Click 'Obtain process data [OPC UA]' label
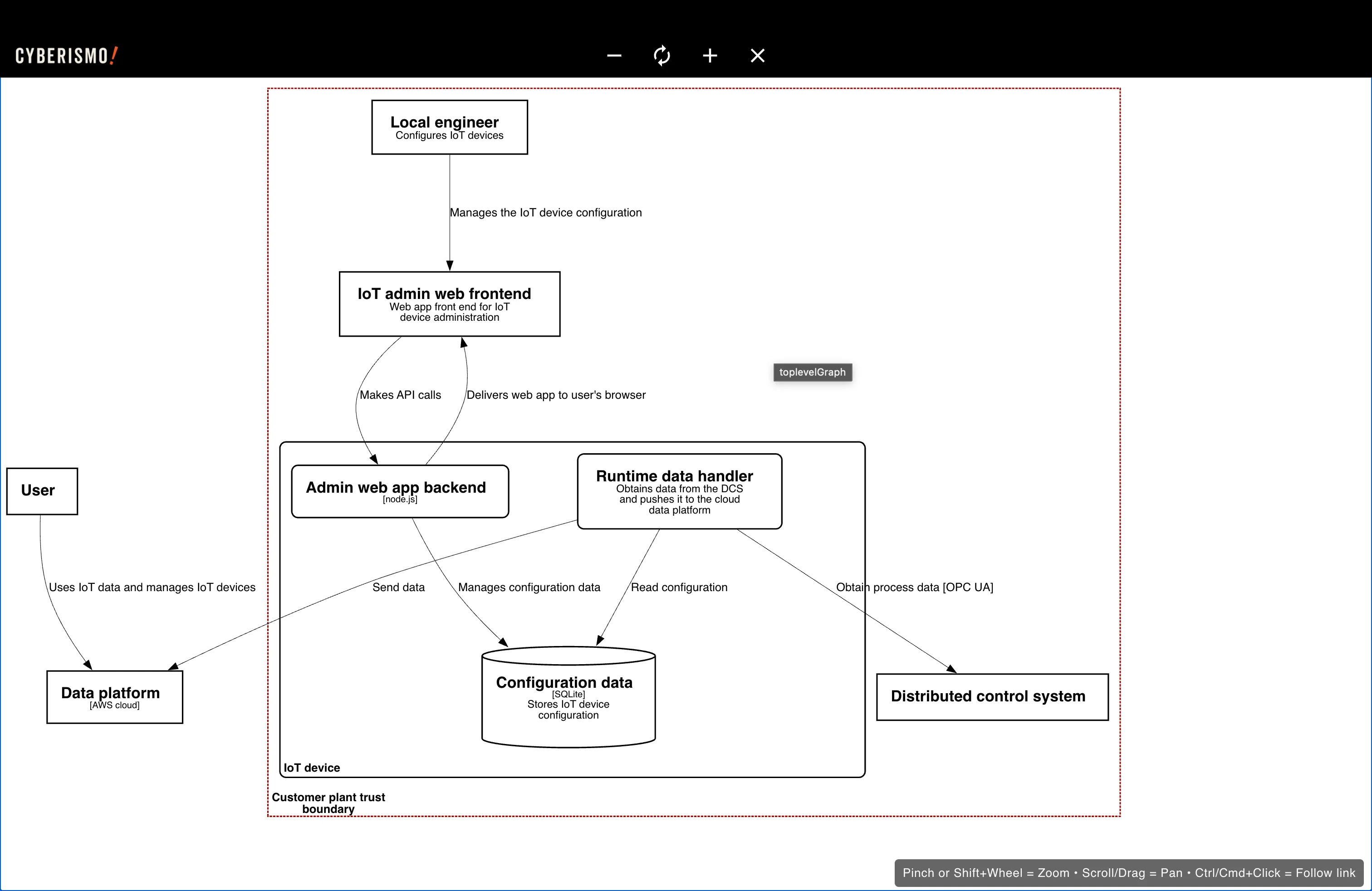Screen dimensions: 1372x891 914,587
